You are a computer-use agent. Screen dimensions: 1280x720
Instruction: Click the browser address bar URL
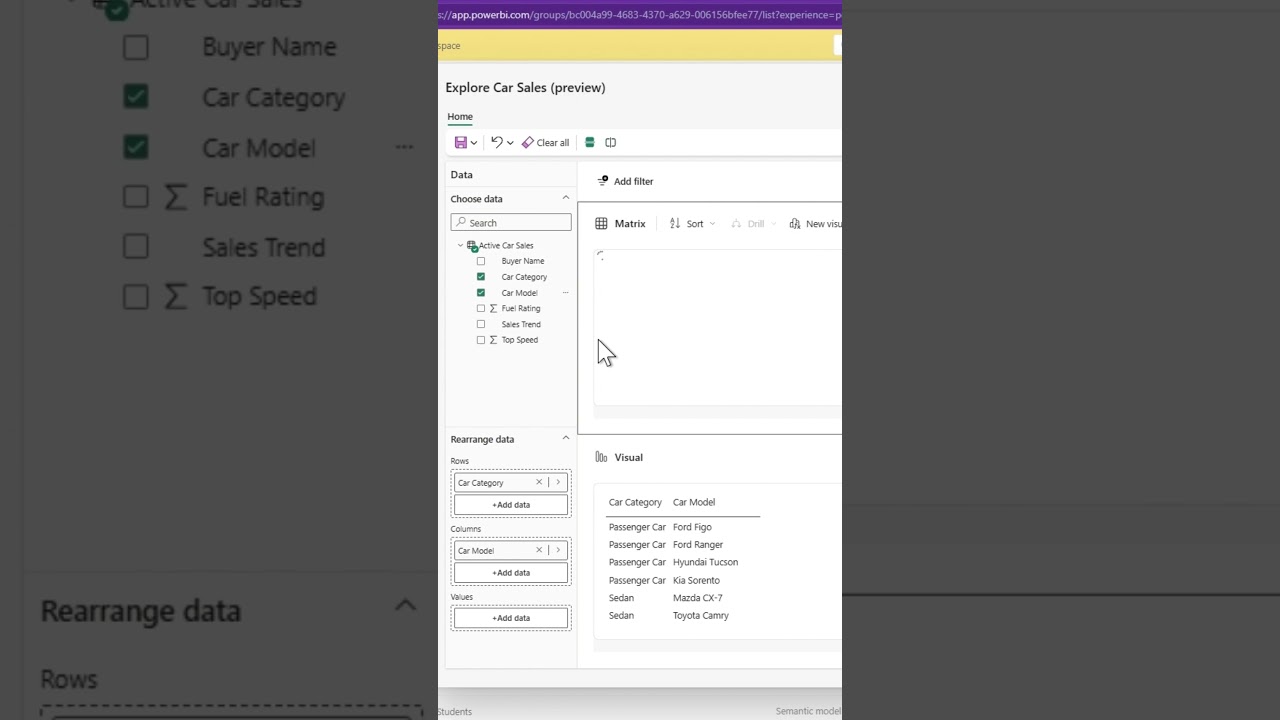(640, 15)
